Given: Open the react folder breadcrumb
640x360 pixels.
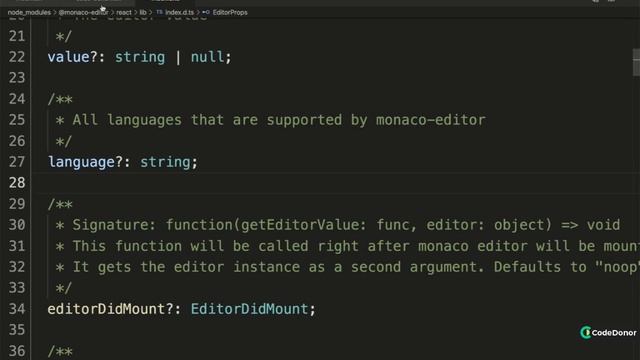Looking at the screenshot, I should 124,13.
